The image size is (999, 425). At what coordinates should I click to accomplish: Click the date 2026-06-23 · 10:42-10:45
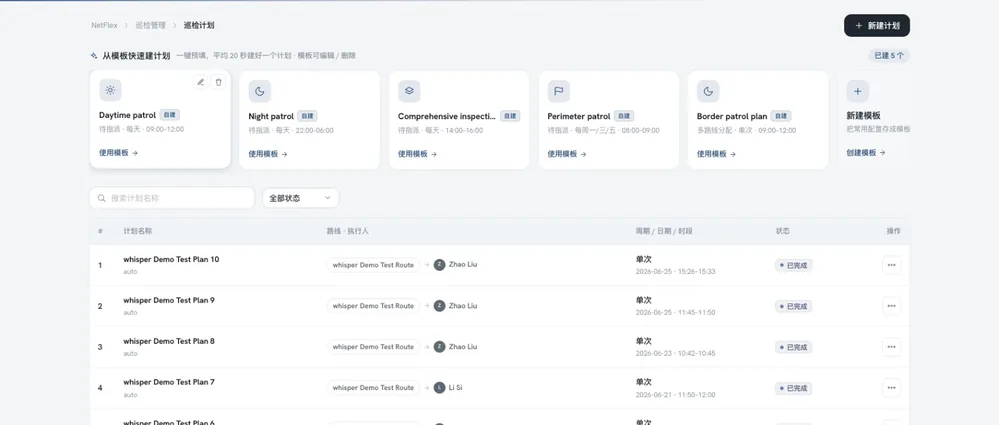(x=675, y=353)
